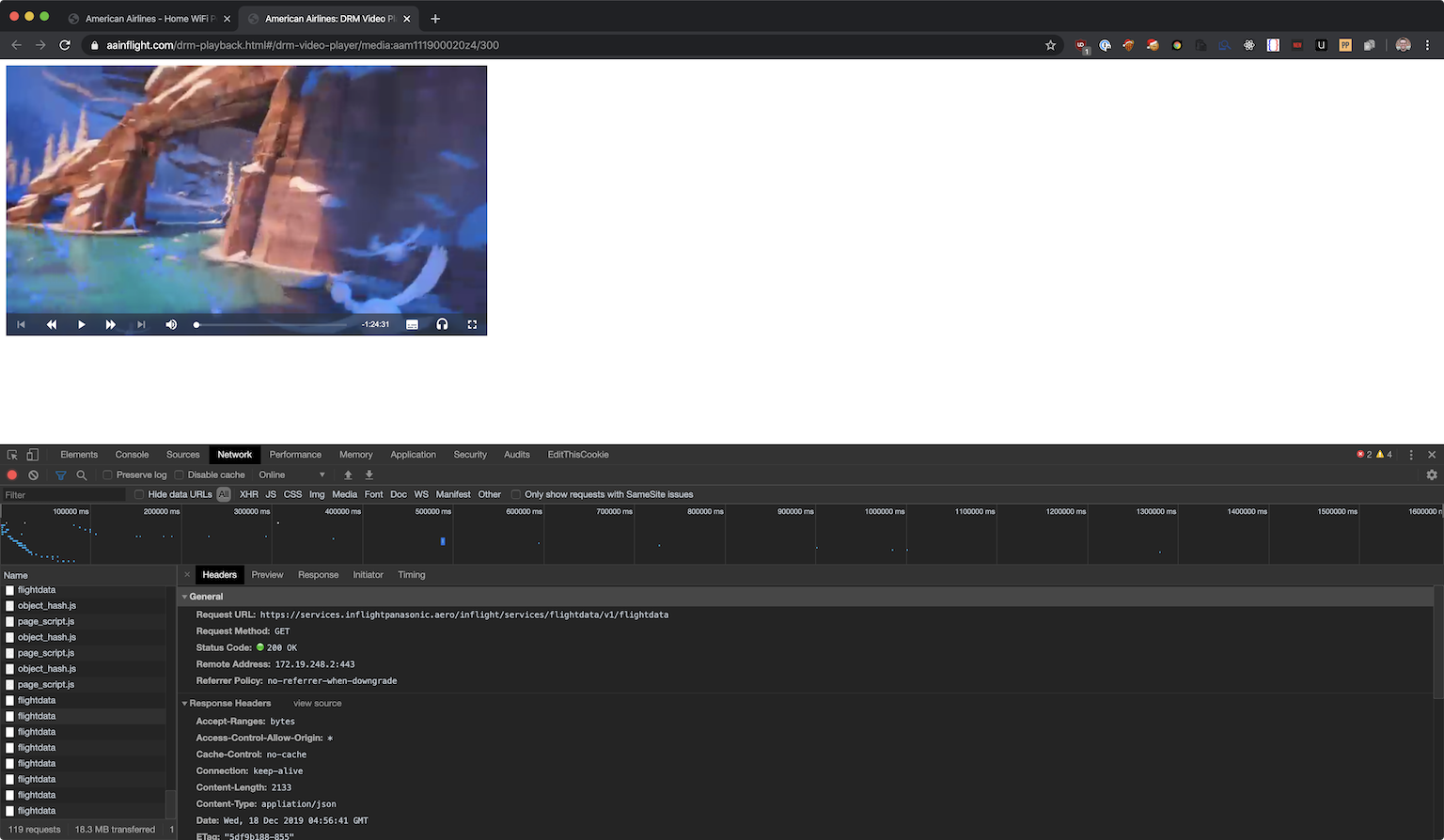Toggle the device toolbar icon
Viewport: 1444px width, 840px height.
point(33,455)
